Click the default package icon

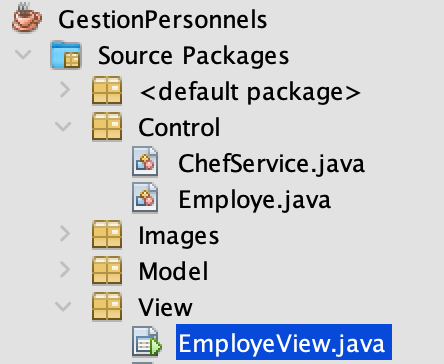(107, 90)
